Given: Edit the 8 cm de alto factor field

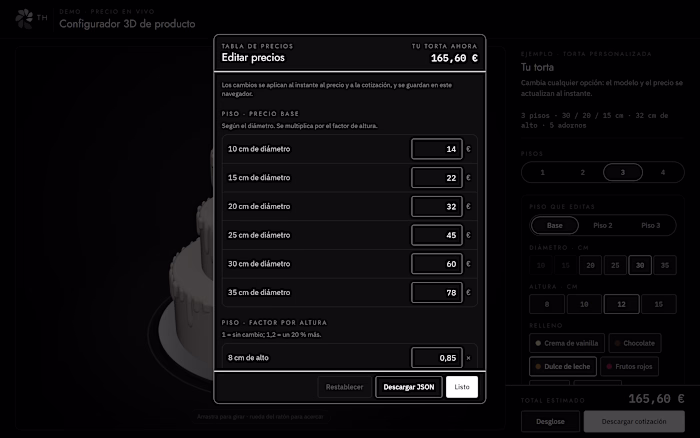Looking at the screenshot, I should 437,358.
